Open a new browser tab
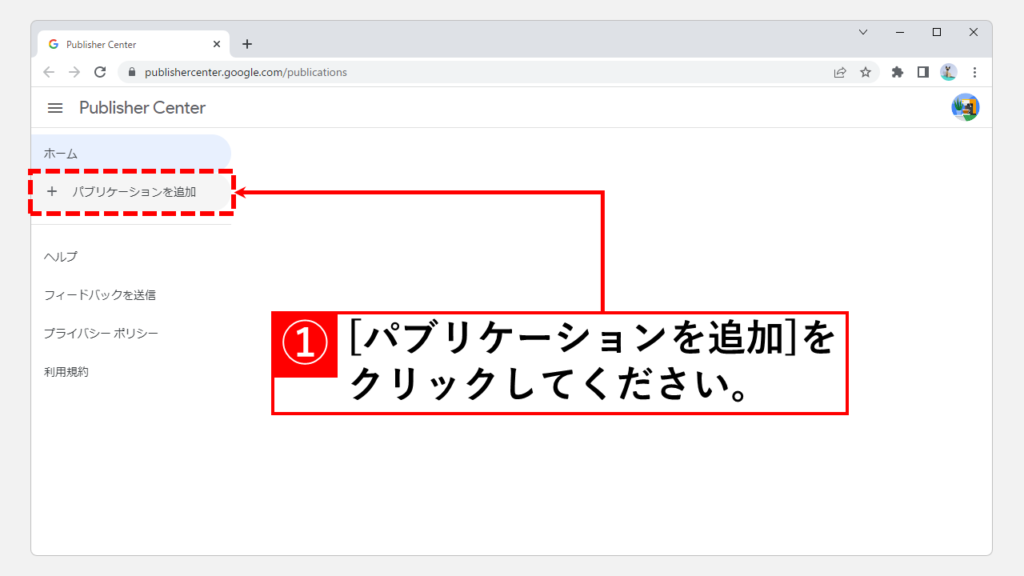1024x576 pixels. (247, 44)
